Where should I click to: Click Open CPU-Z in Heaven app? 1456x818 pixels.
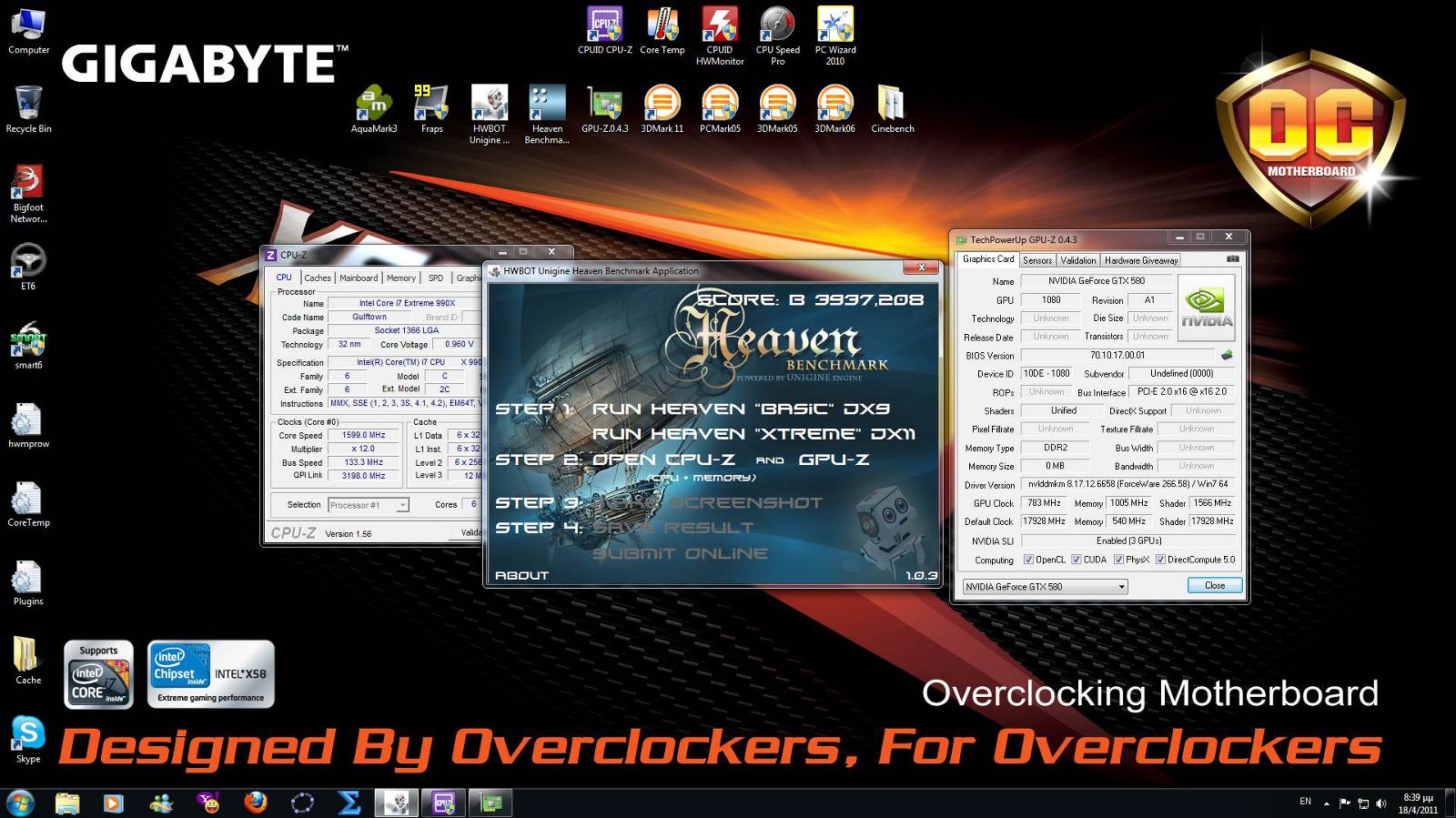point(663,459)
